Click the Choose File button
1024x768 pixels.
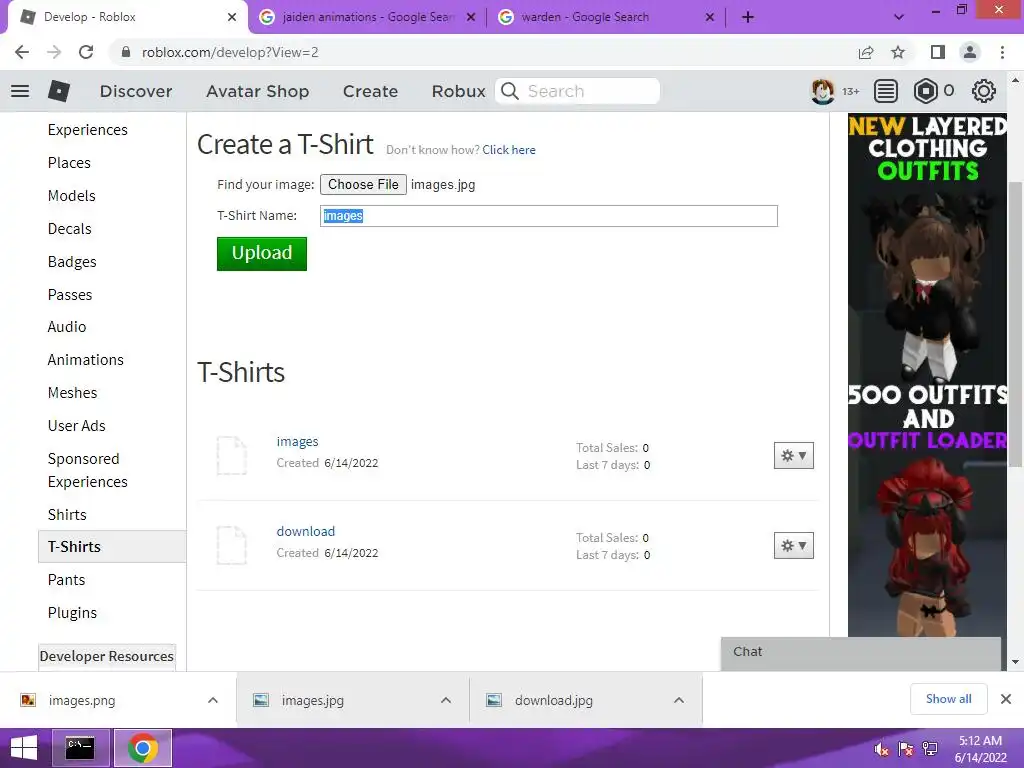(x=363, y=184)
